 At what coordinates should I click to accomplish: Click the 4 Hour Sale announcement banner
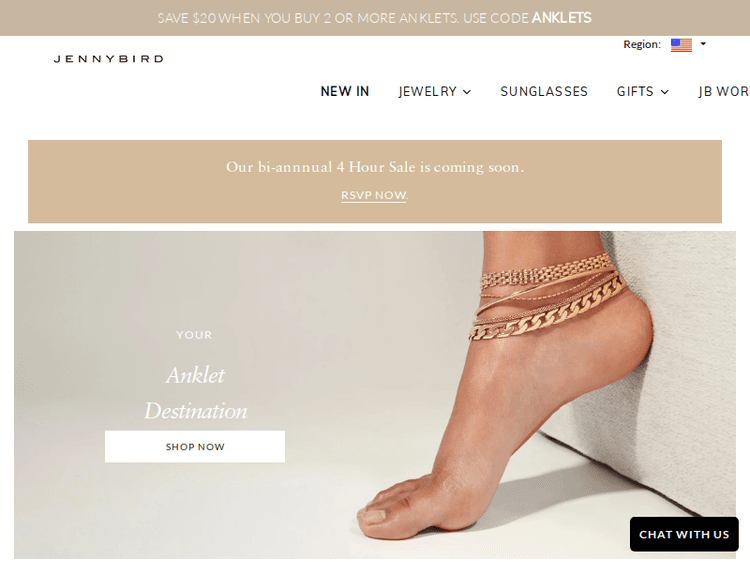(x=375, y=181)
